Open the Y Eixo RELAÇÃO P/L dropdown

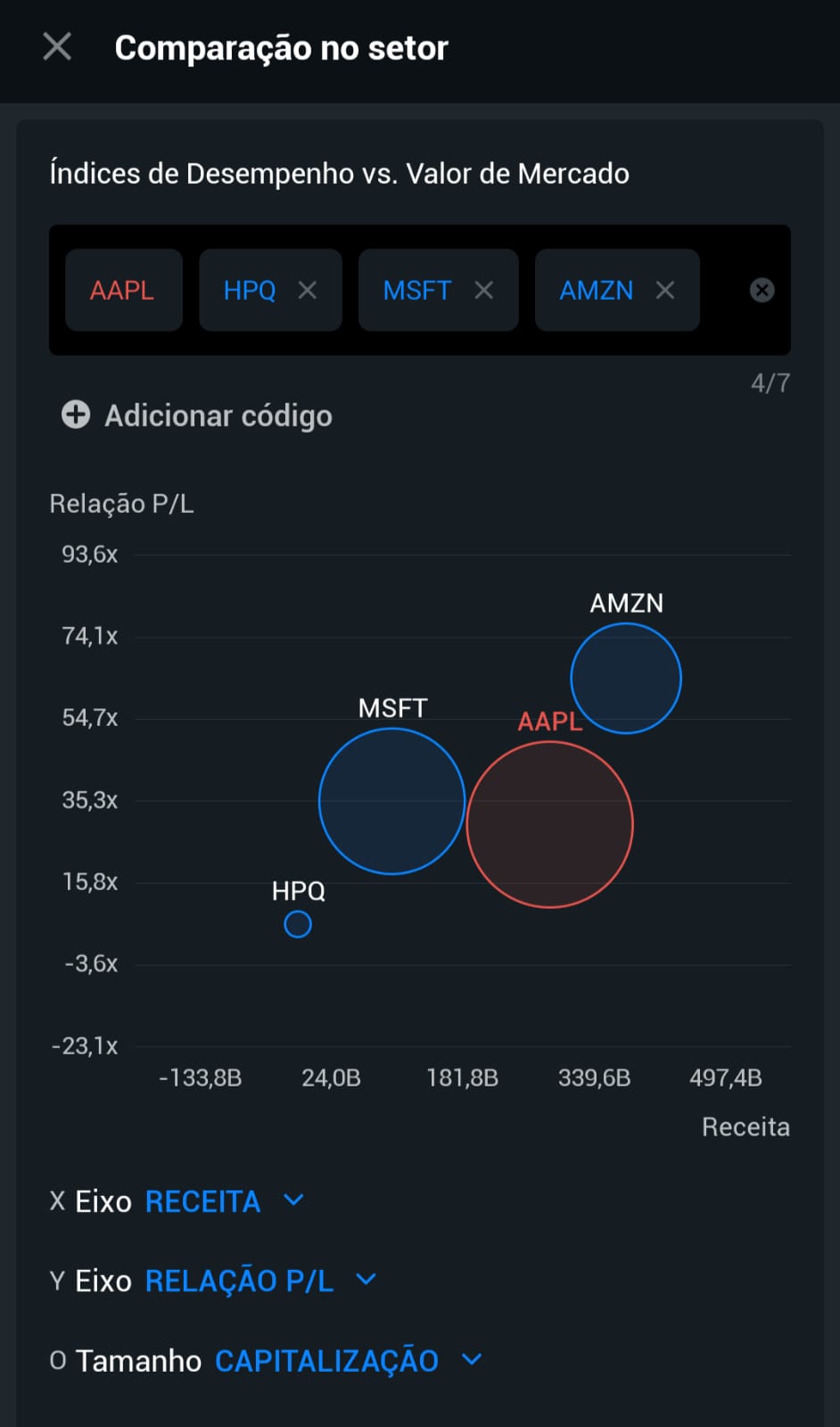(213, 1281)
